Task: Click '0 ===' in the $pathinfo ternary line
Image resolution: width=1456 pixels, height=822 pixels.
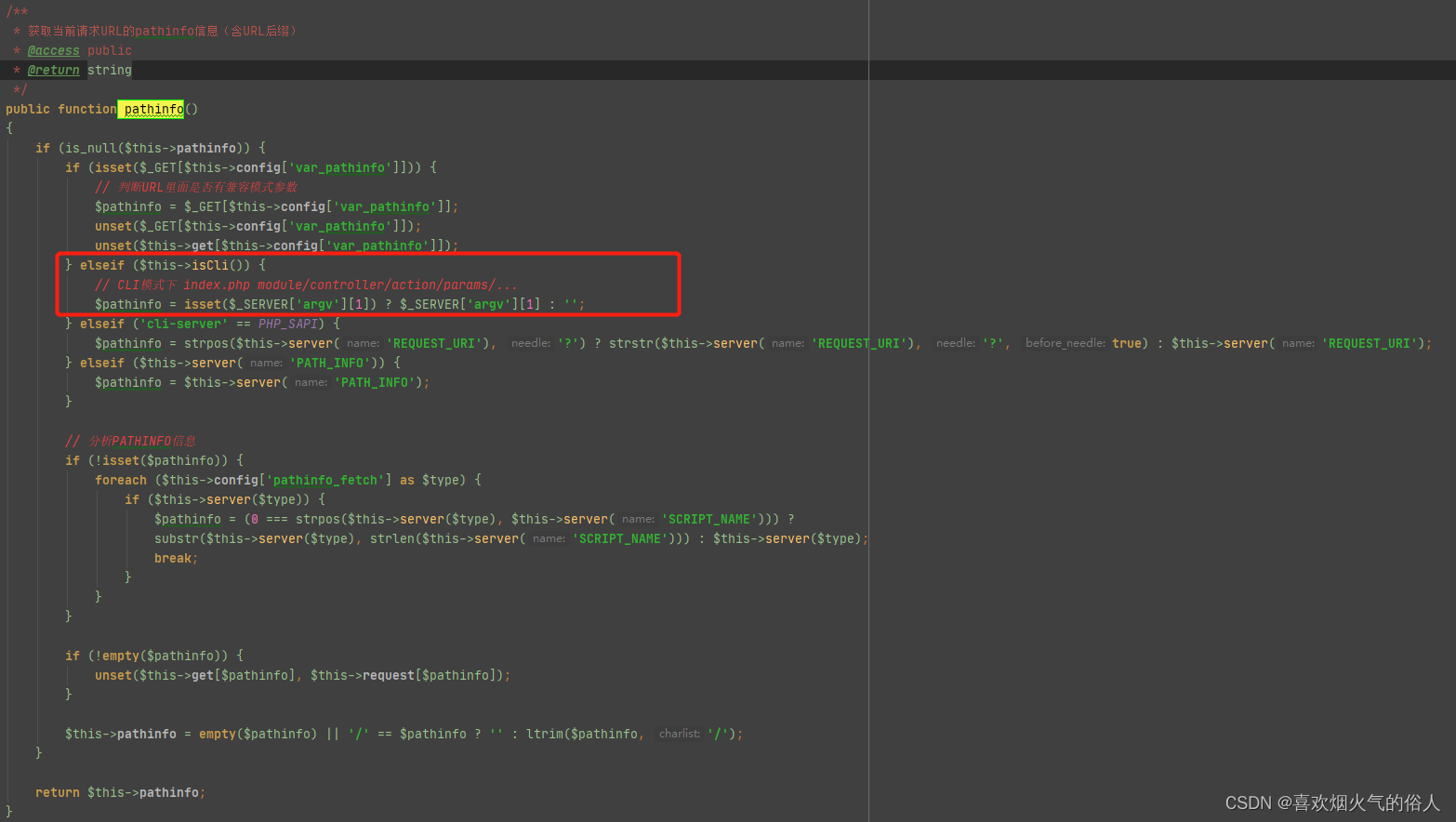Action: pyautogui.click(x=270, y=519)
